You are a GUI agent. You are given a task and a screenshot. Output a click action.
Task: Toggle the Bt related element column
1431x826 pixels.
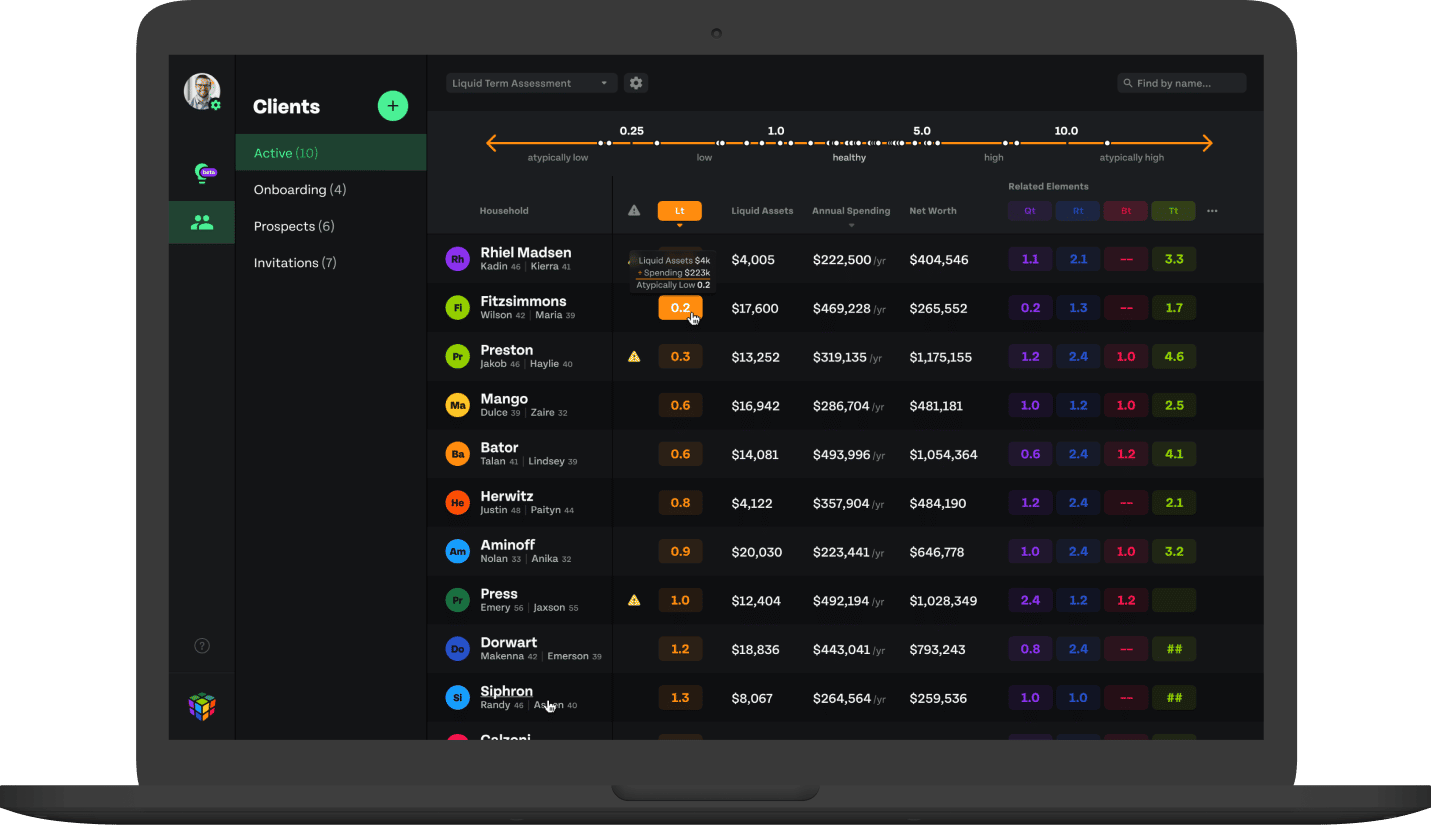tap(1125, 211)
